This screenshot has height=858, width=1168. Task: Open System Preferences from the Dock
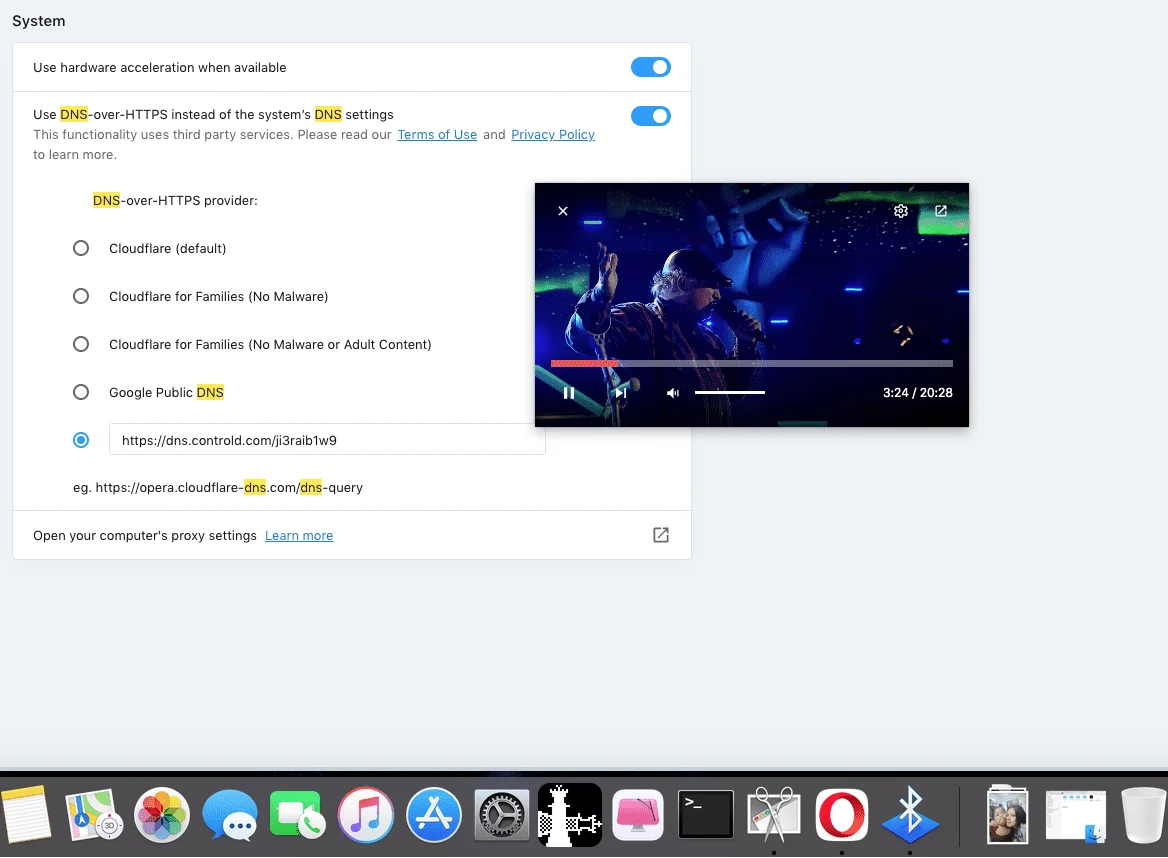pos(501,815)
